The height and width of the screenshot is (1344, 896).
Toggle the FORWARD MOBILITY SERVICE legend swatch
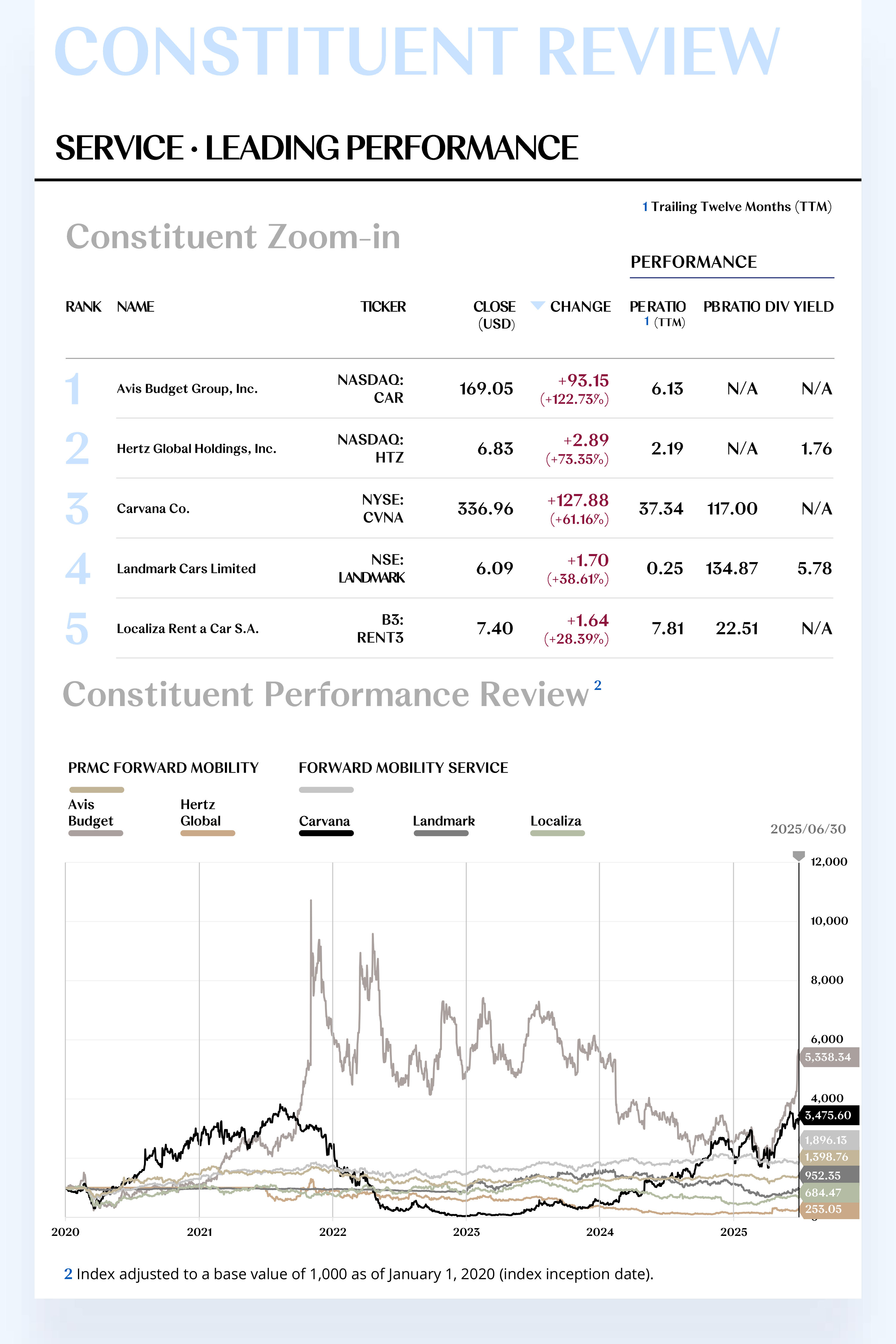(x=326, y=790)
